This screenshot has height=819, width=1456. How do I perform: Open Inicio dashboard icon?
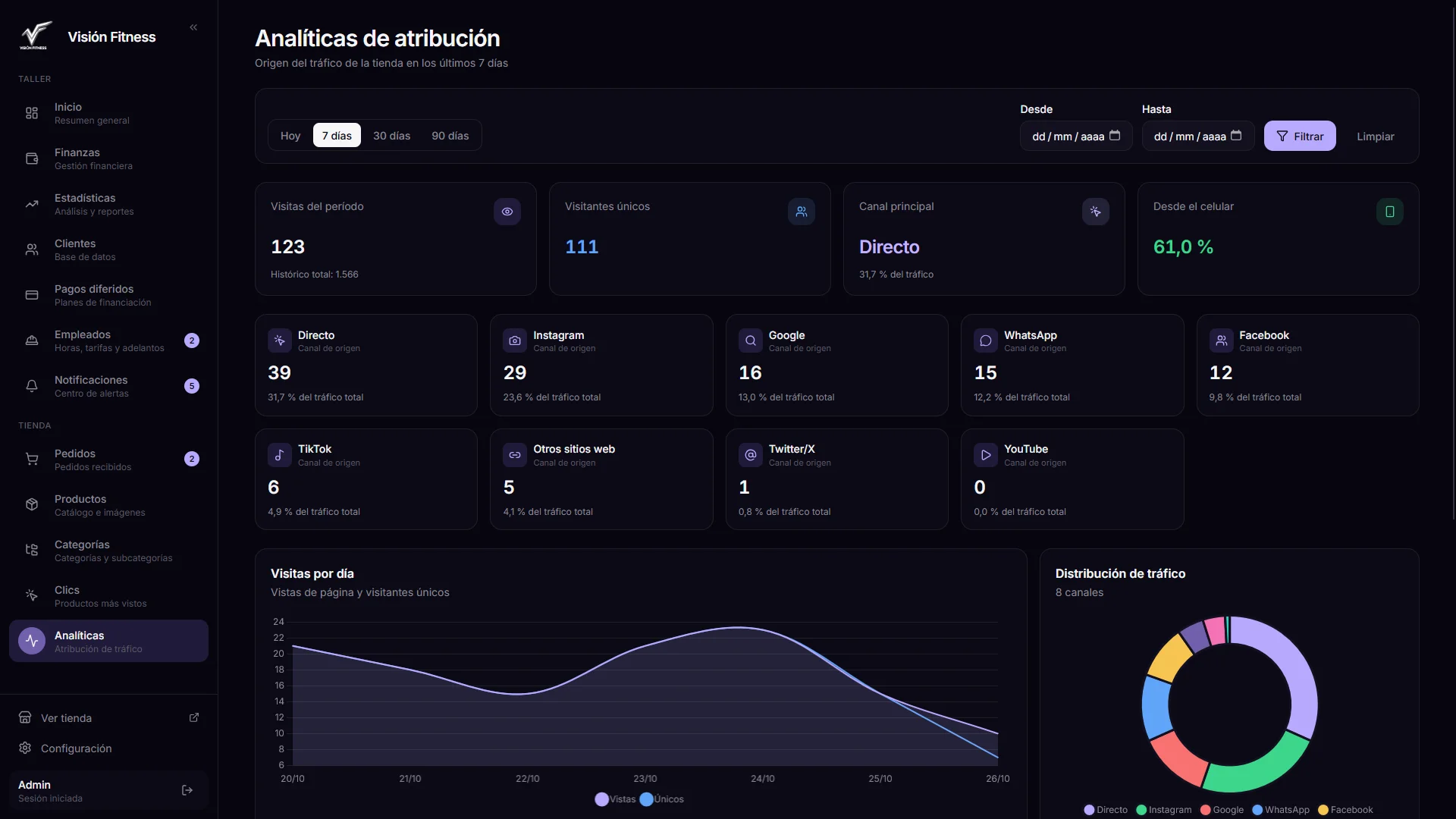click(x=32, y=113)
